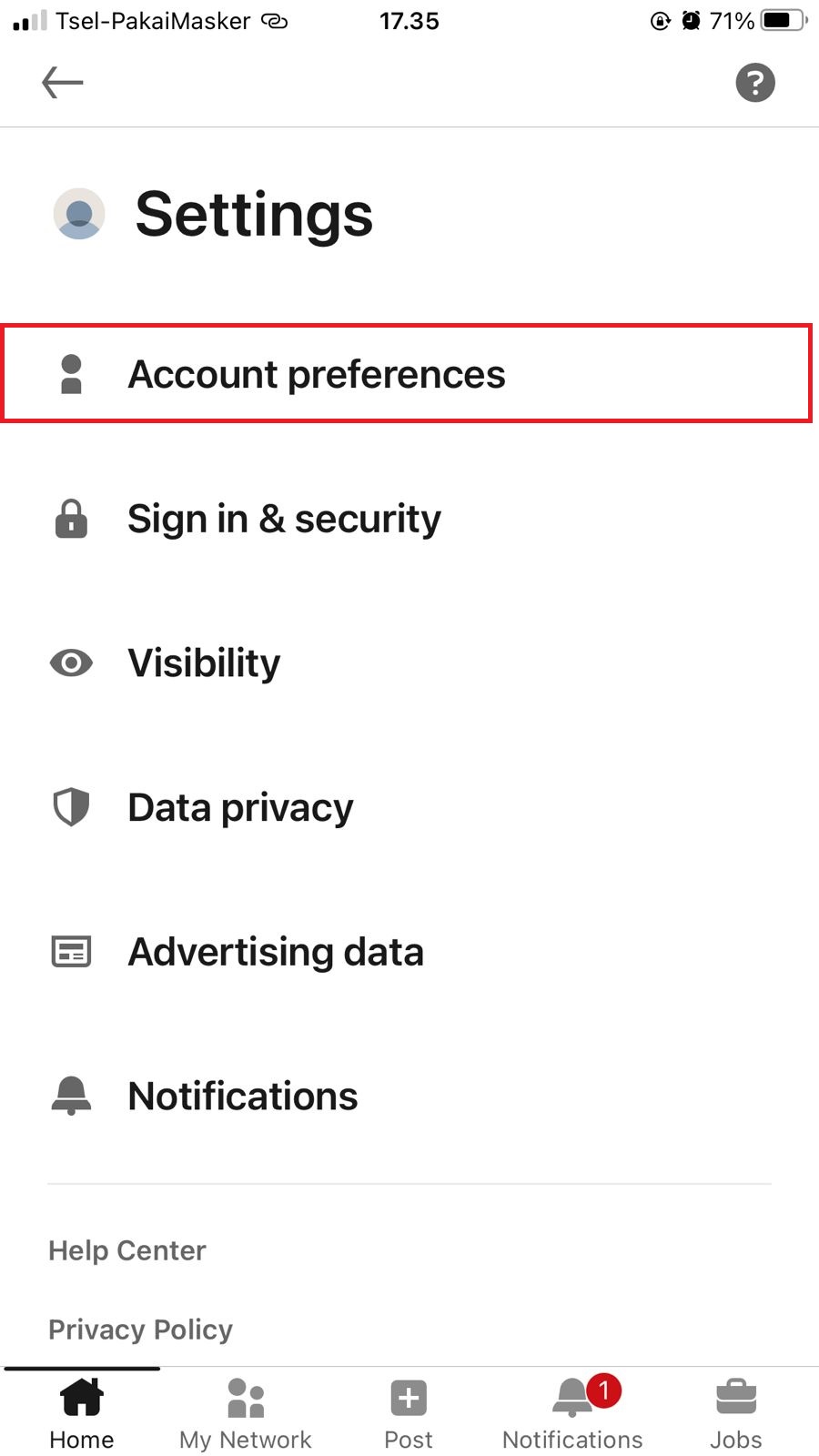Open the Data privacy section
This screenshot has height=1456, width=819.
[409, 807]
